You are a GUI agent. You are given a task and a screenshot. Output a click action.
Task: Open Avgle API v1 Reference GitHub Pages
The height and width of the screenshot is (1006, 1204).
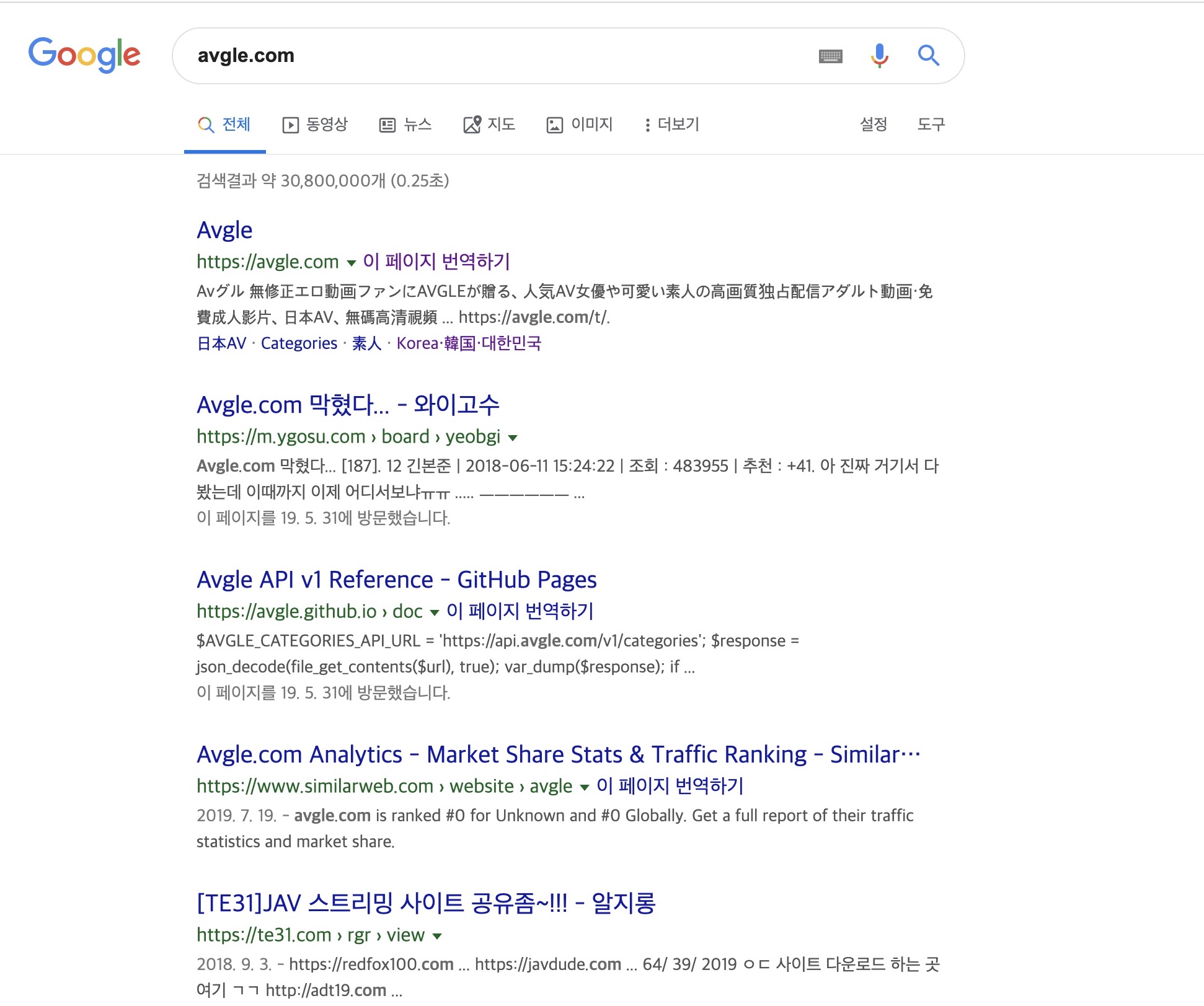pyautogui.click(x=397, y=580)
